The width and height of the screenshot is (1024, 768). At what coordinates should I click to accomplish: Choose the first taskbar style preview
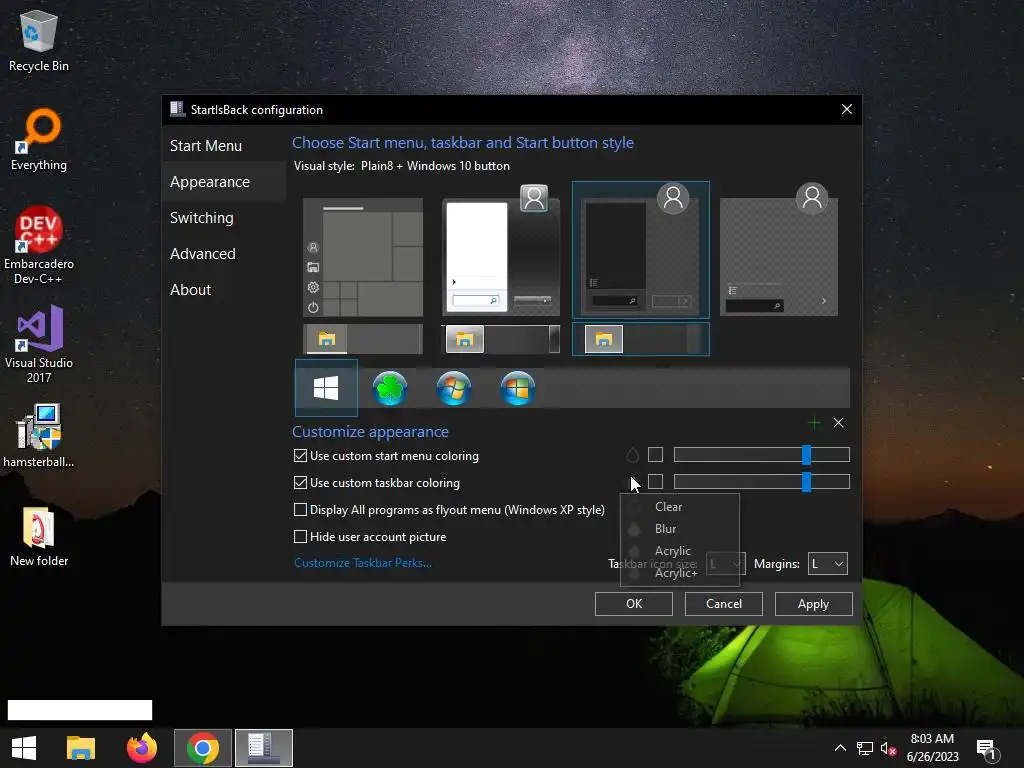[x=363, y=339]
